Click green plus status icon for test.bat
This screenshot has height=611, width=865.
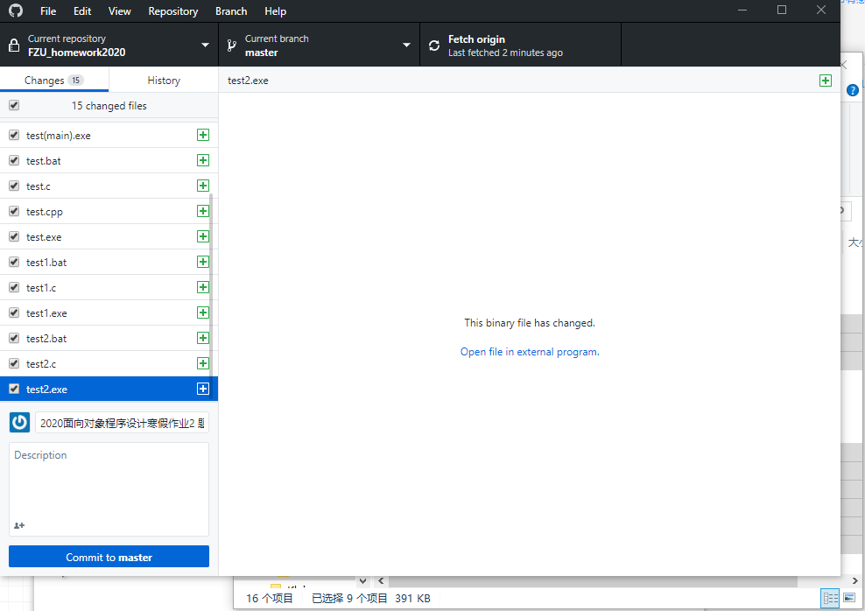point(203,160)
